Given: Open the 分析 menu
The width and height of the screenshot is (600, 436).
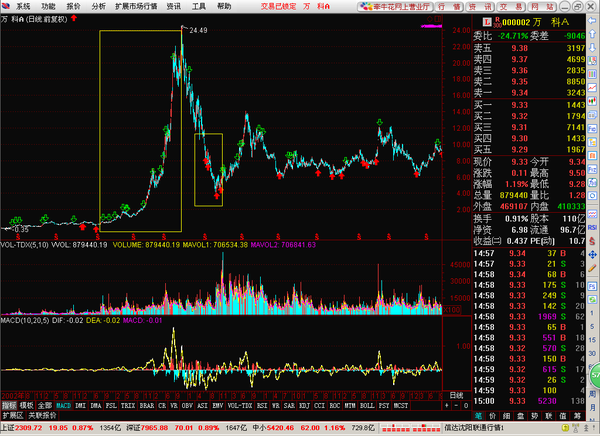Looking at the screenshot, I should 99,6.
